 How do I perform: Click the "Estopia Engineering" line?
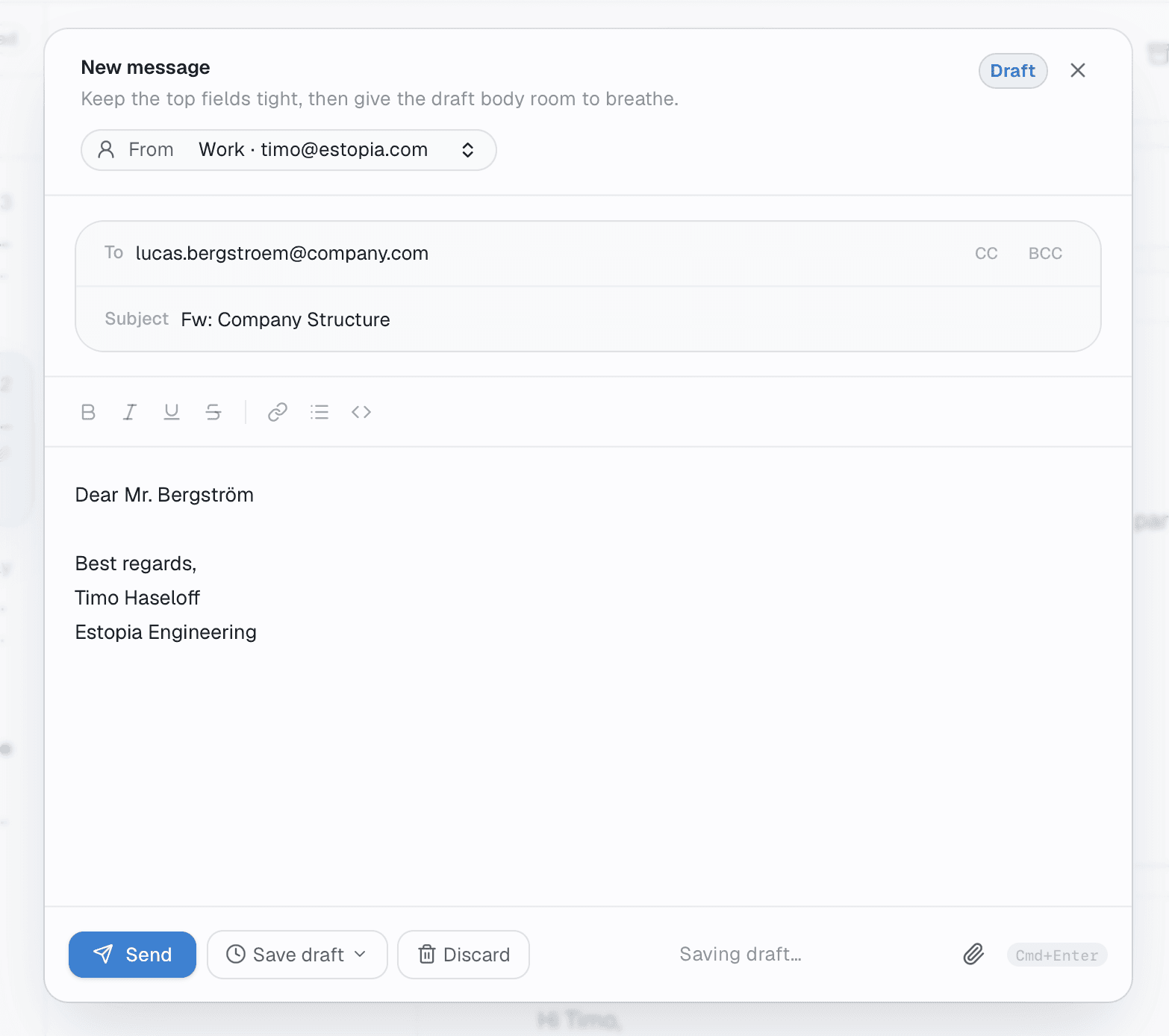[166, 632]
